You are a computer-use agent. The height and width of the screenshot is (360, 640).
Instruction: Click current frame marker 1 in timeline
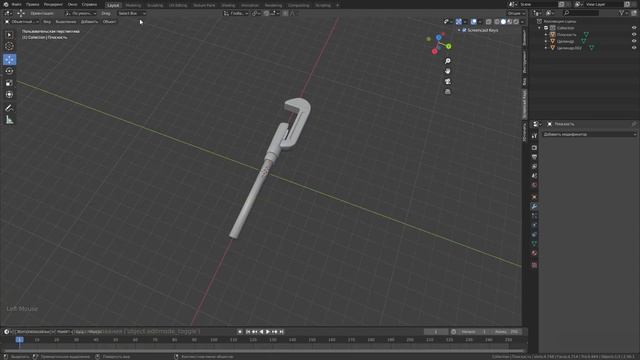(19, 340)
